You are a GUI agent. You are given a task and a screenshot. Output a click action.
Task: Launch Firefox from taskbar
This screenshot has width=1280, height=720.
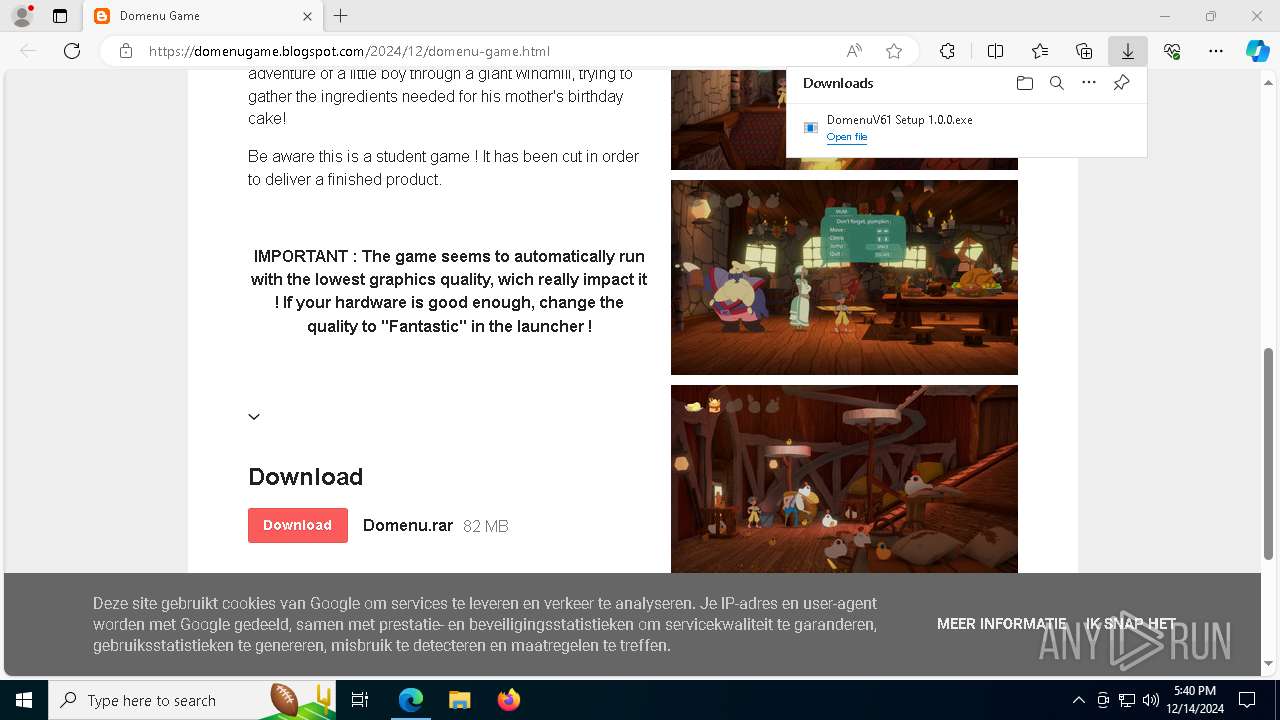[x=509, y=700]
